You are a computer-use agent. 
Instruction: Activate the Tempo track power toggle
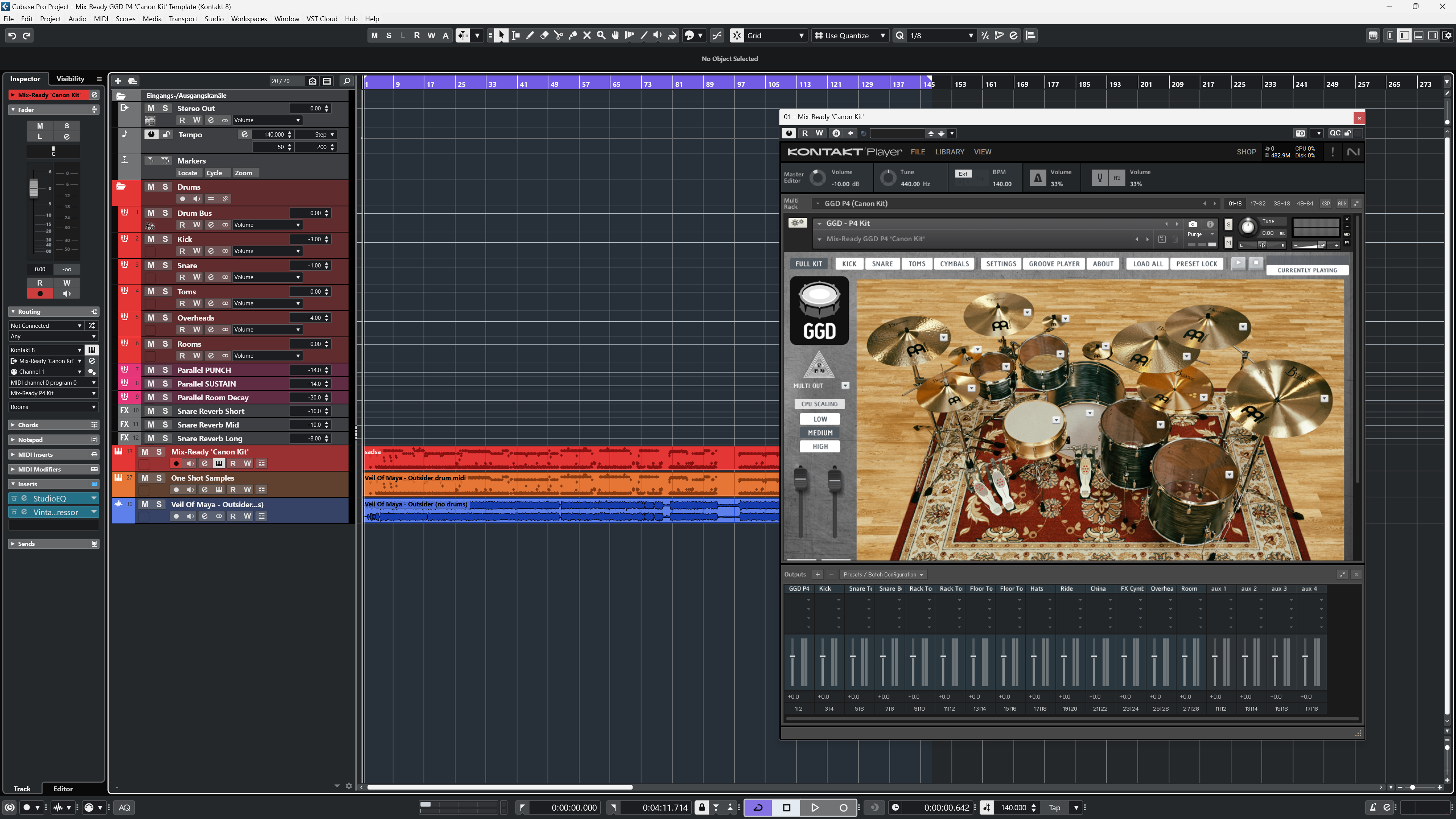tap(151, 135)
